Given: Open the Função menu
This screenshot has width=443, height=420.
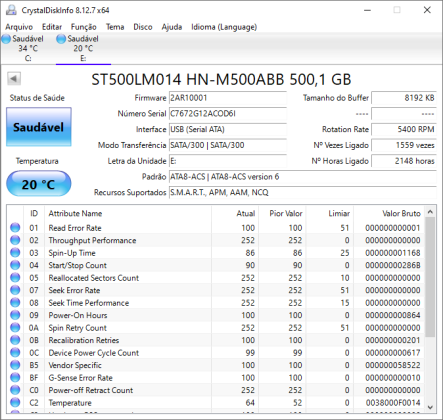Looking at the screenshot, I should [83, 27].
